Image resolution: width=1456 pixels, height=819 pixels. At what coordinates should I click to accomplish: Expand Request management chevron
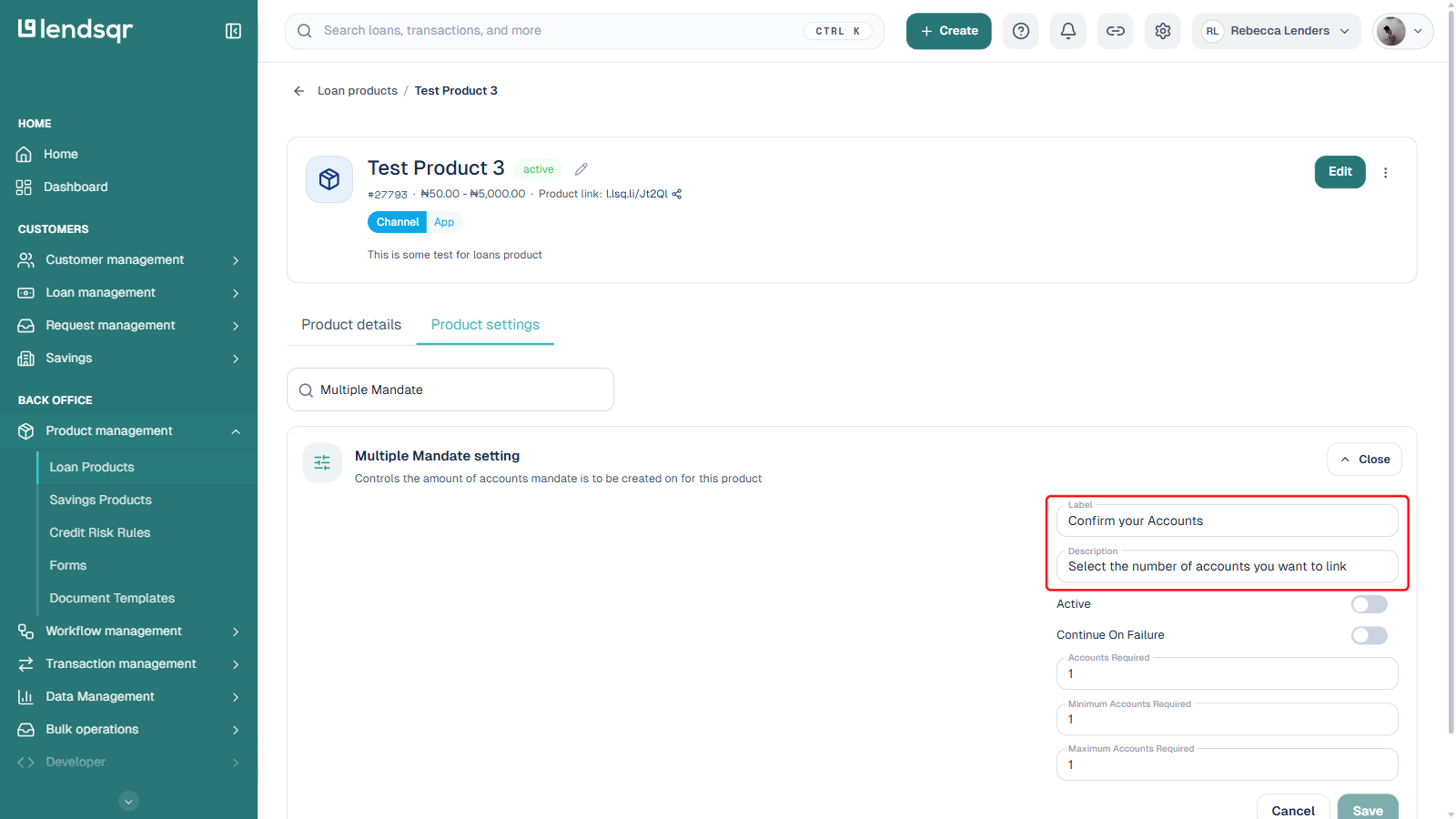click(x=236, y=326)
